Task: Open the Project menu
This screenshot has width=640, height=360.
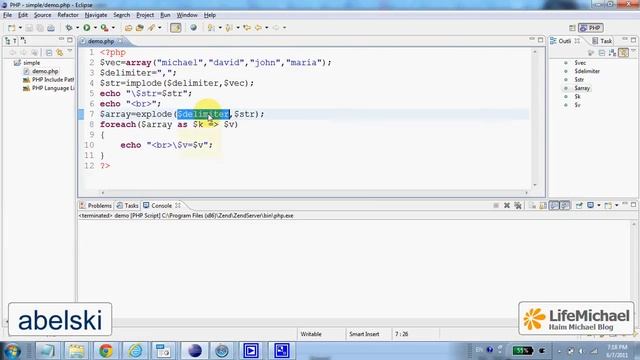Action: 145,15
